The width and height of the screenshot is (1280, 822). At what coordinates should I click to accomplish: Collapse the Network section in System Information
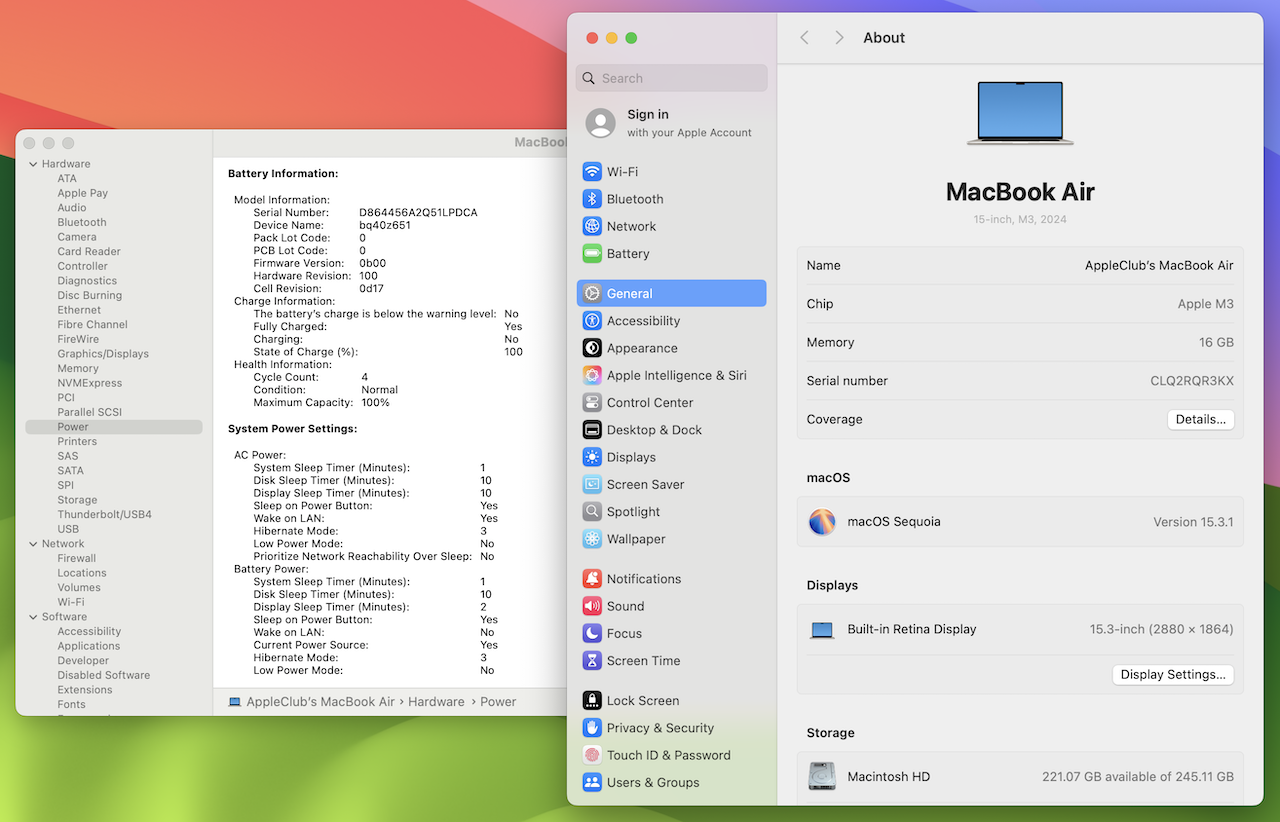click(x=33, y=544)
